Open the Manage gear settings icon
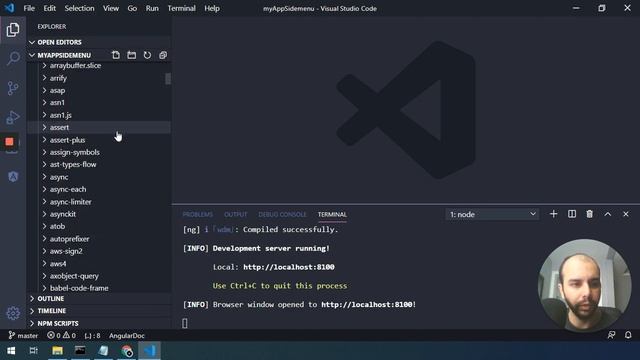This screenshot has height=360, width=640. pos(13,313)
